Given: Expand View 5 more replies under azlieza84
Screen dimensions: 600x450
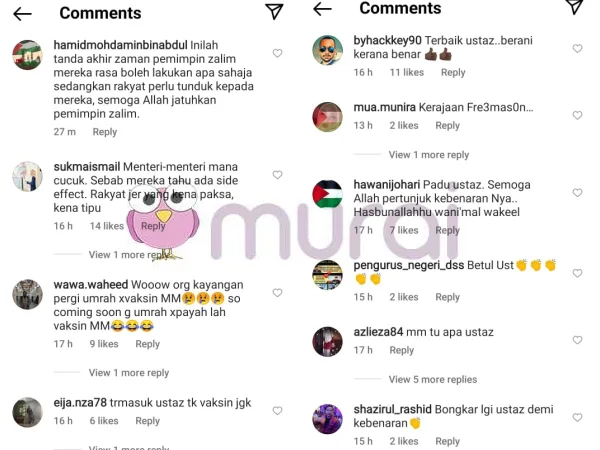Looking at the screenshot, I should click(433, 379).
